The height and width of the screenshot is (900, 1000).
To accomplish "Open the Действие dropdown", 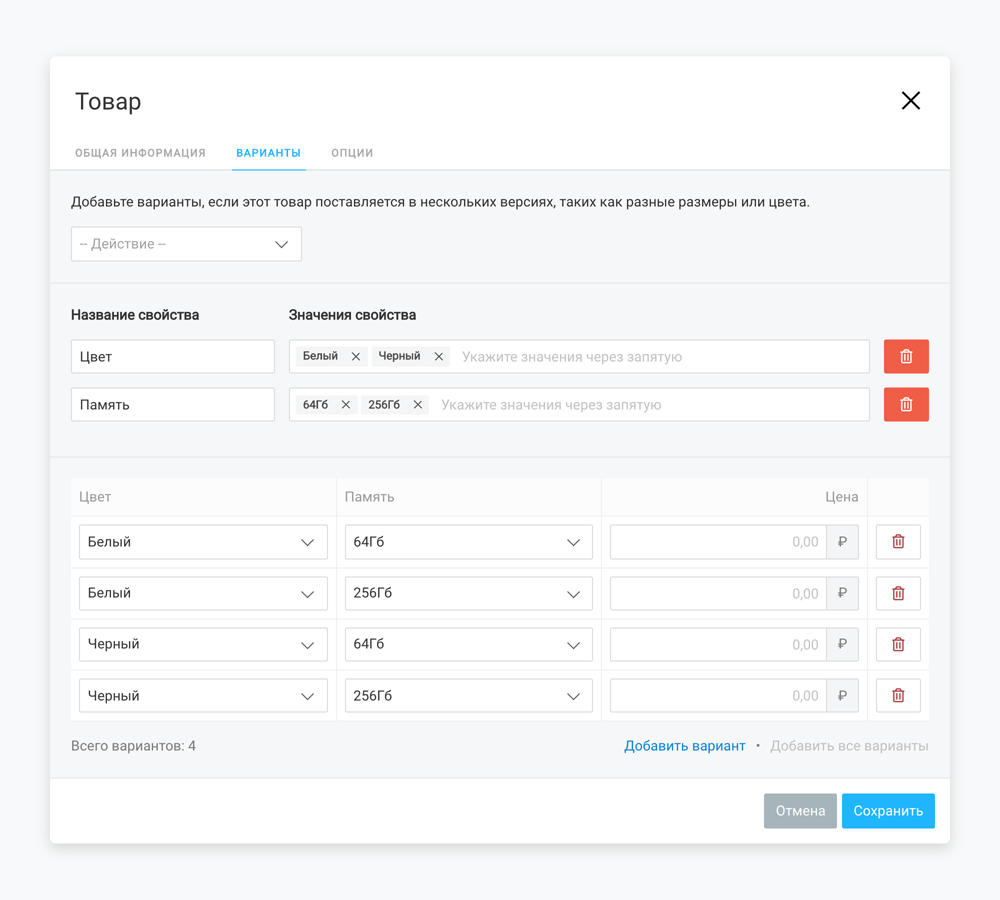I will 186,244.
